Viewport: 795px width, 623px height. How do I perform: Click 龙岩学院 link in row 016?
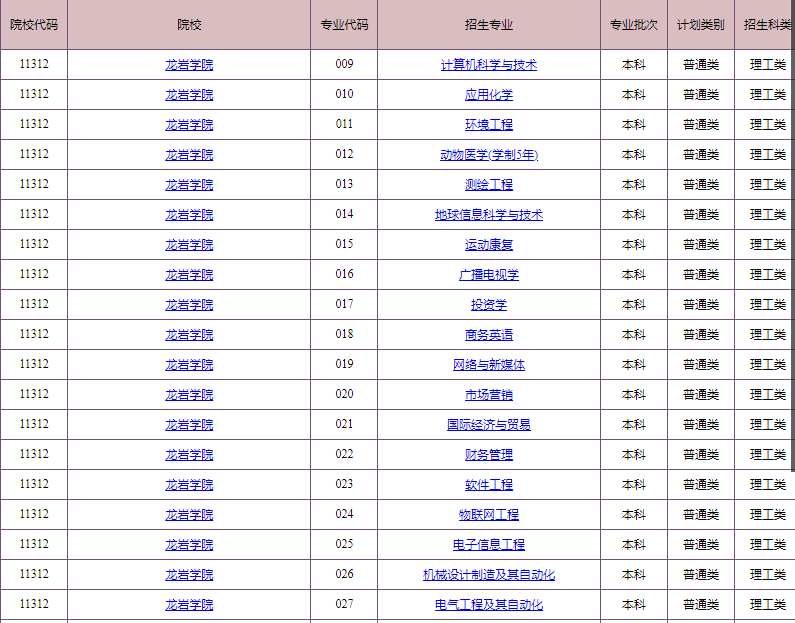189,275
